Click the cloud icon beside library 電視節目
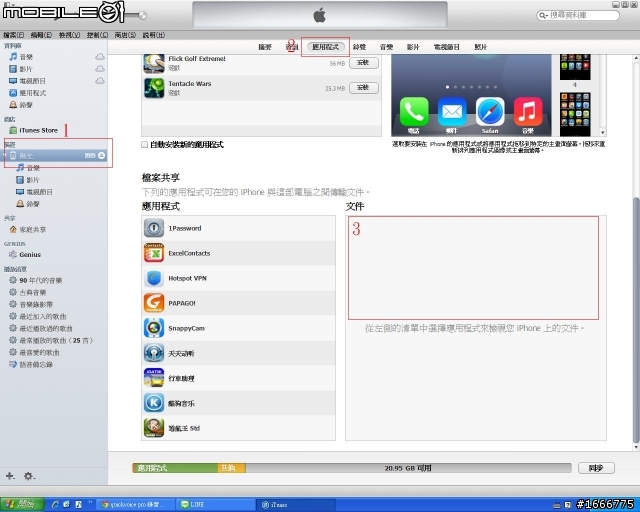 (x=100, y=81)
